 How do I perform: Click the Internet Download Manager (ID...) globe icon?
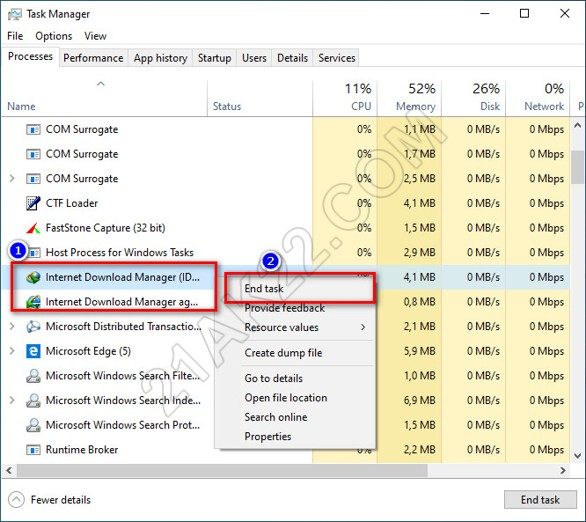click(33, 277)
